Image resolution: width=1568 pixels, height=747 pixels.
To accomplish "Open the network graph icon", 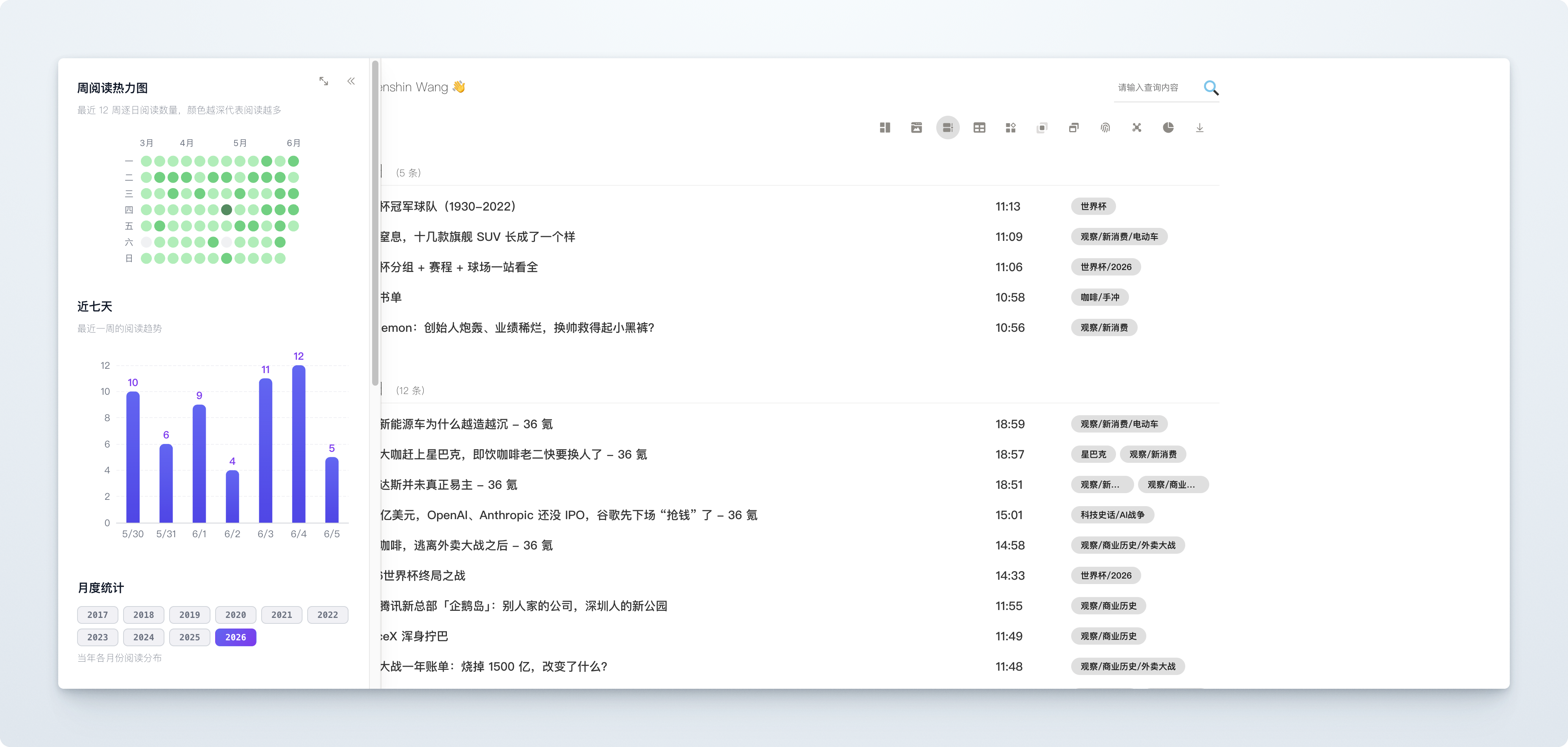I will (1136, 128).
